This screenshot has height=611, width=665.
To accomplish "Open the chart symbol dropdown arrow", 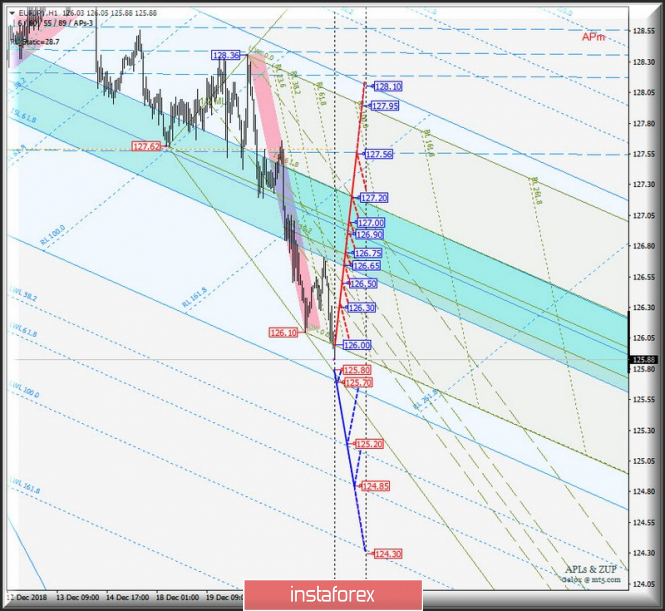I will point(11,13).
